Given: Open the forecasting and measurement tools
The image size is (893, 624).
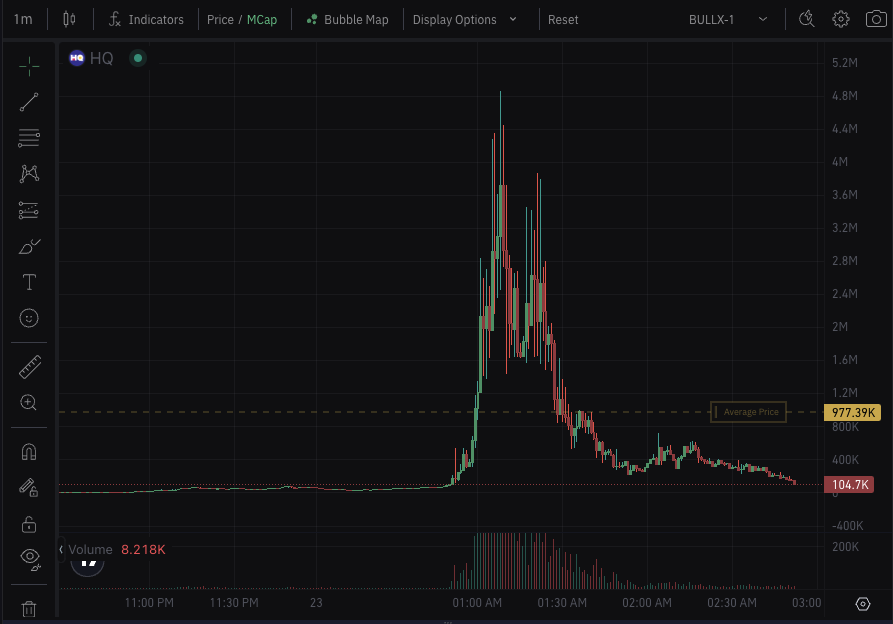Looking at the screenshot, I should [29, 210].
